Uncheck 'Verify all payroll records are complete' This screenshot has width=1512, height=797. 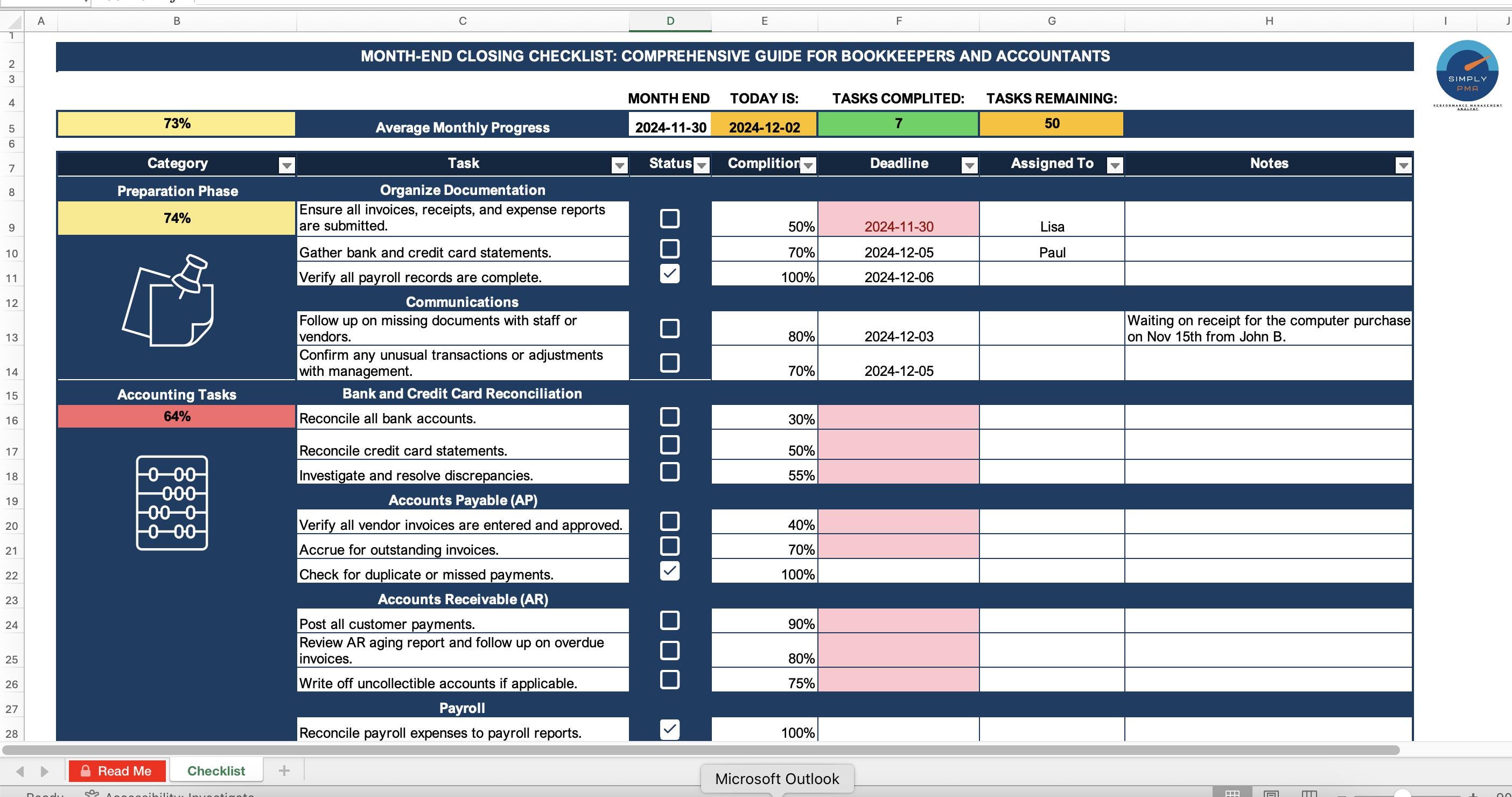tap(669, 273)
